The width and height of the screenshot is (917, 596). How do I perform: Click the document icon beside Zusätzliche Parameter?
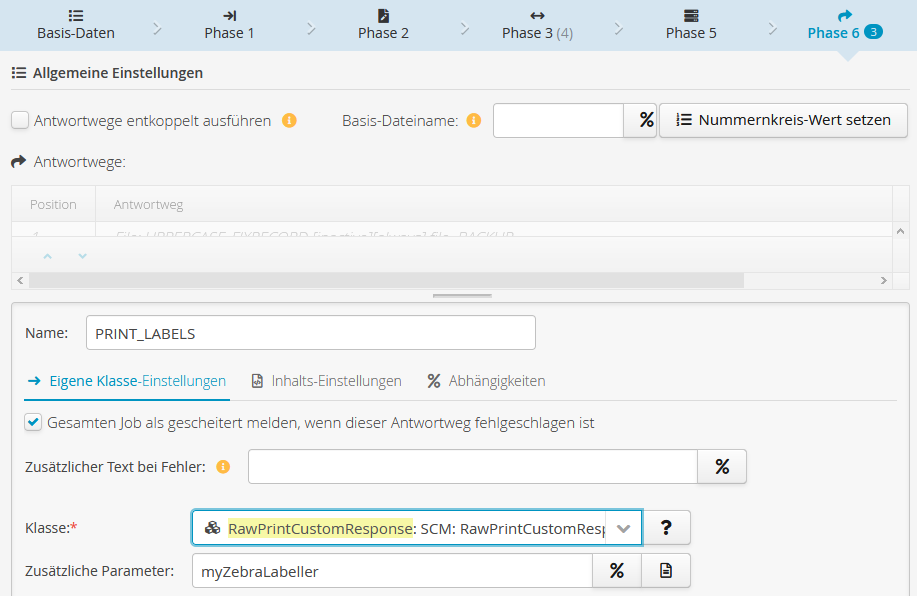(666, 571)
